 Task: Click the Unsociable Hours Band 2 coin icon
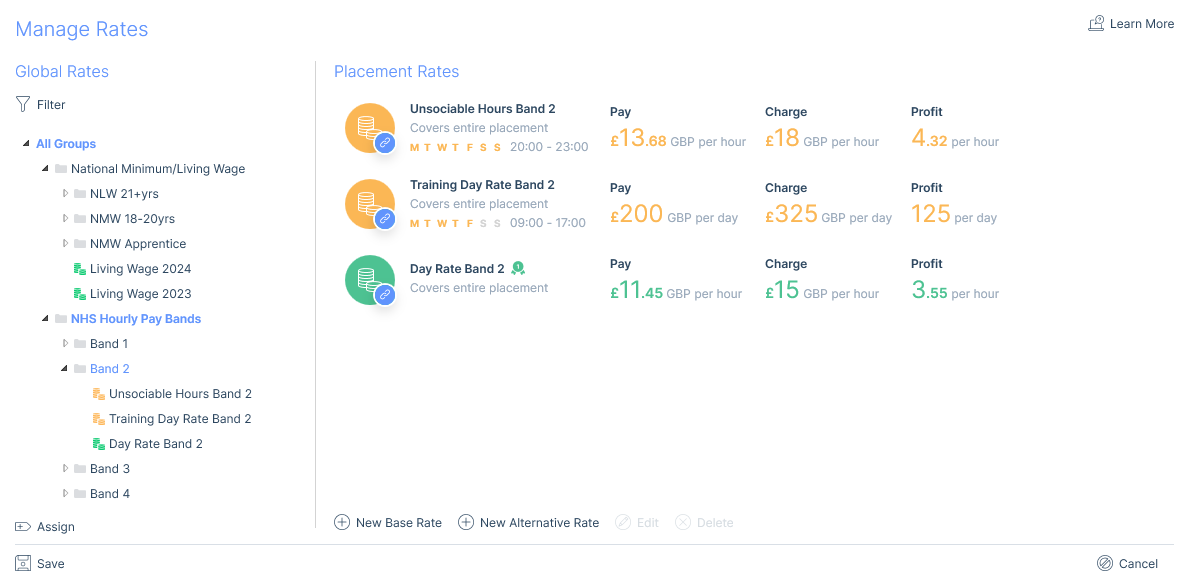(x=369, y=127)
